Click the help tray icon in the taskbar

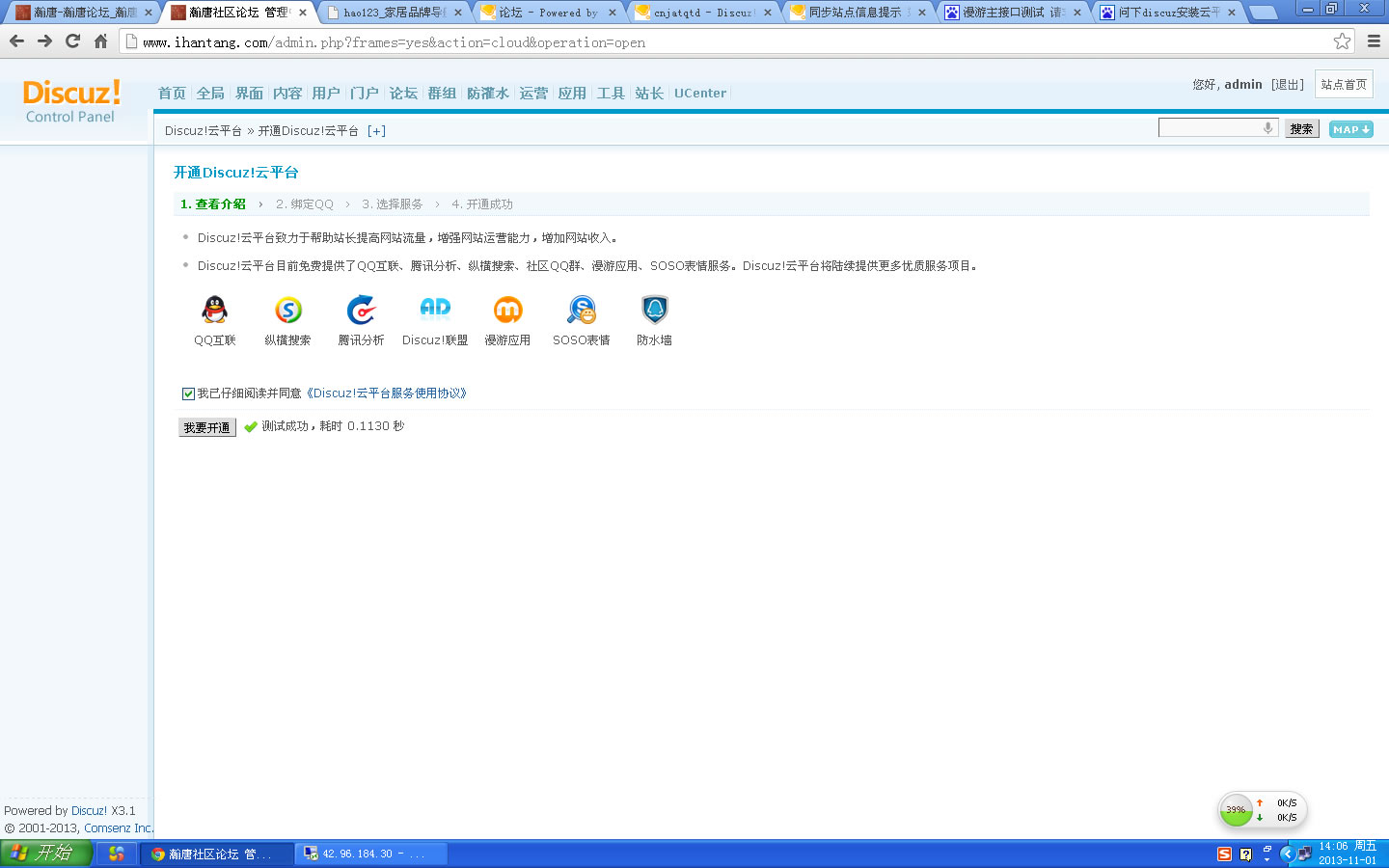coord(1245,854)
